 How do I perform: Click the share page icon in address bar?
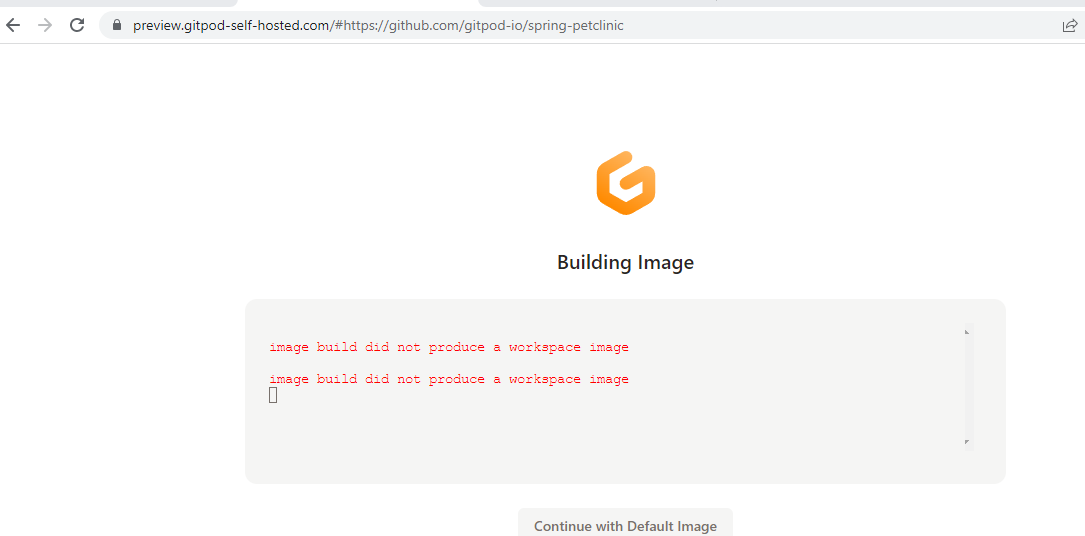click(x=1070, y=26)
